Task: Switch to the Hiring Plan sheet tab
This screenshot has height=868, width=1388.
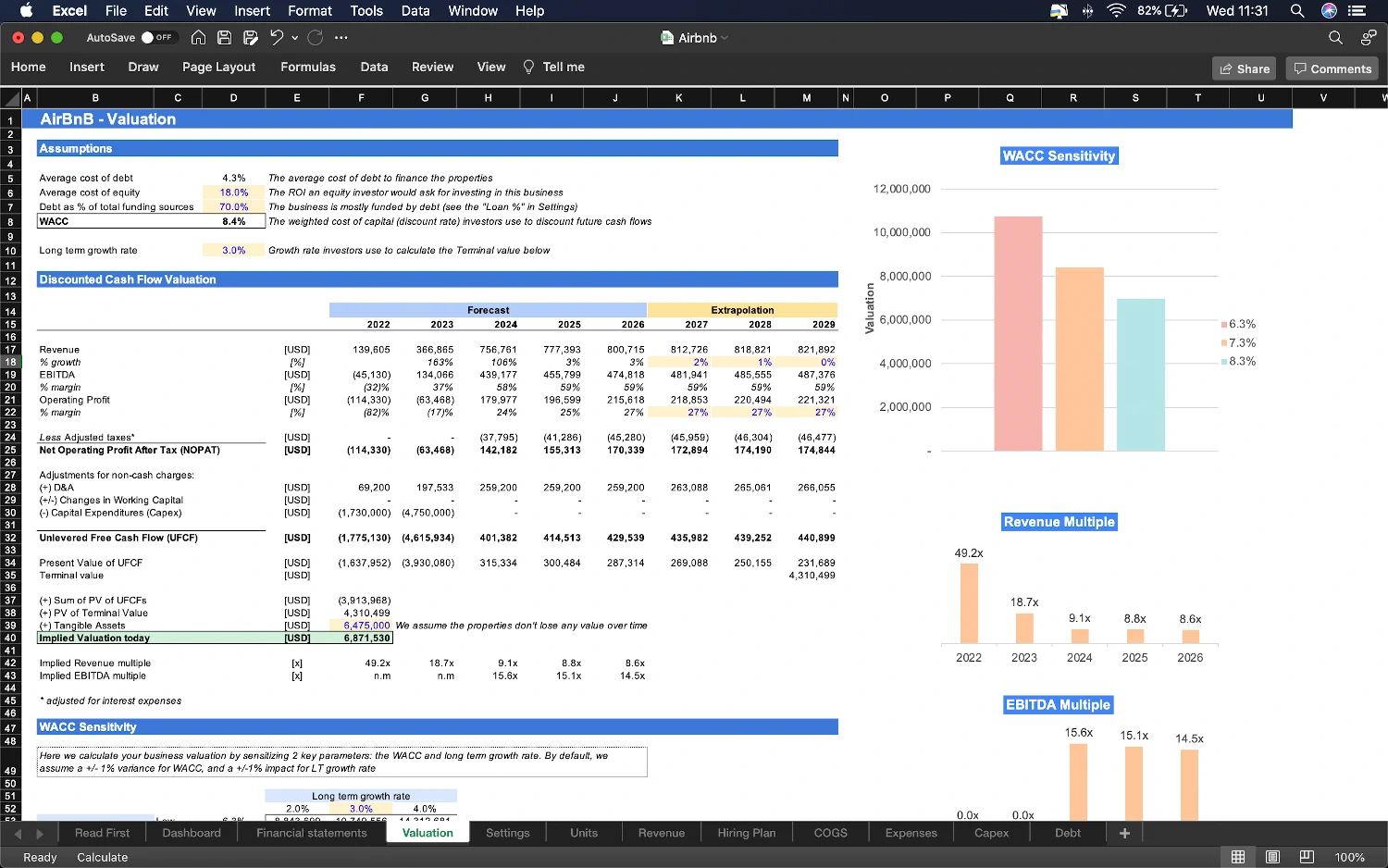Action: click(747, 833)
